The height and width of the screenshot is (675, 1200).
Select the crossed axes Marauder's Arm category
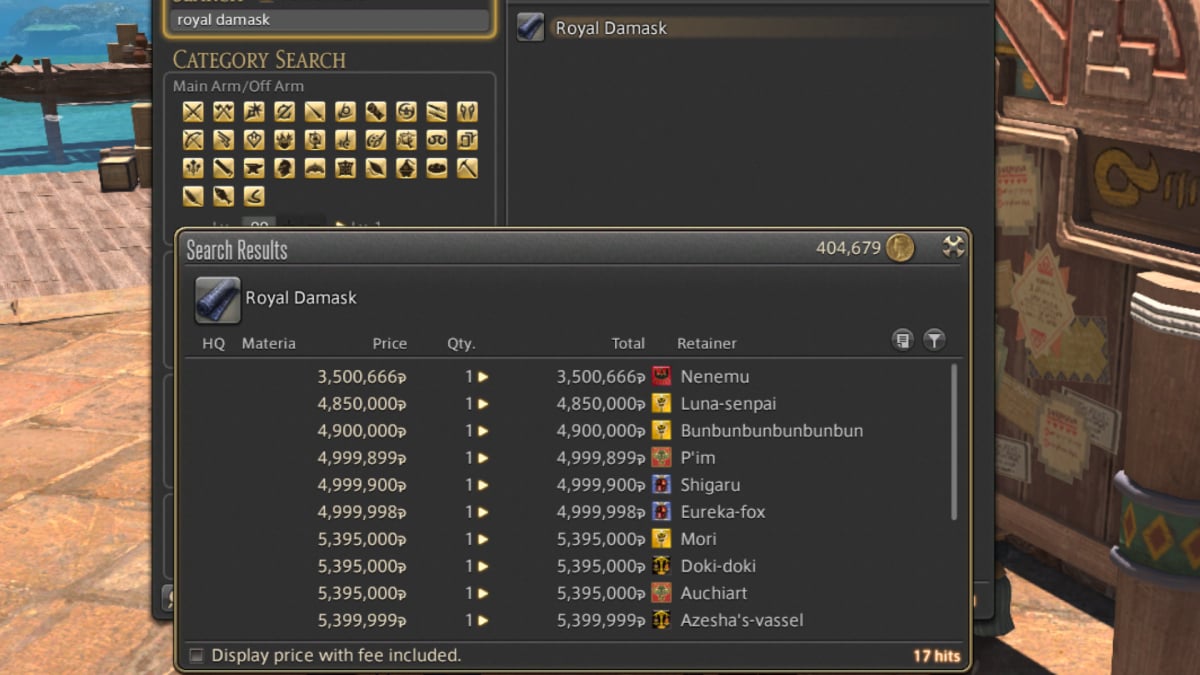pos(222,112)
